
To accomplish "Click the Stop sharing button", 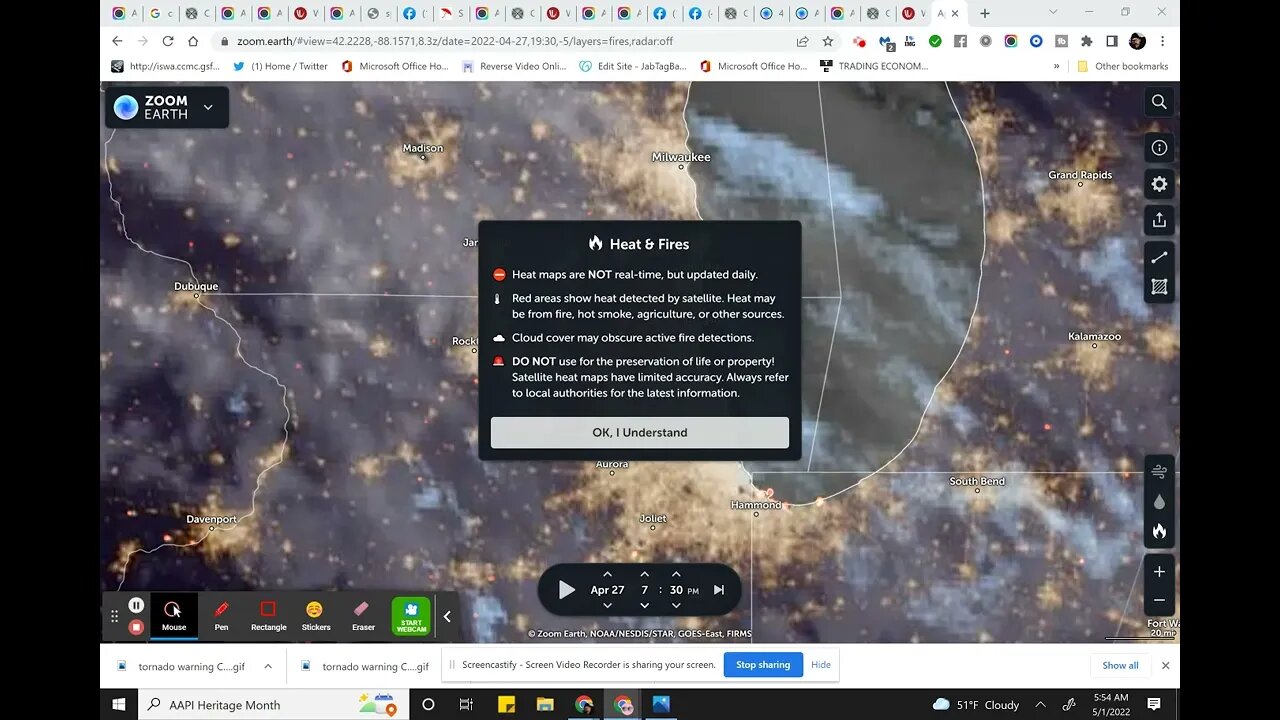I will tap(763, 665).
